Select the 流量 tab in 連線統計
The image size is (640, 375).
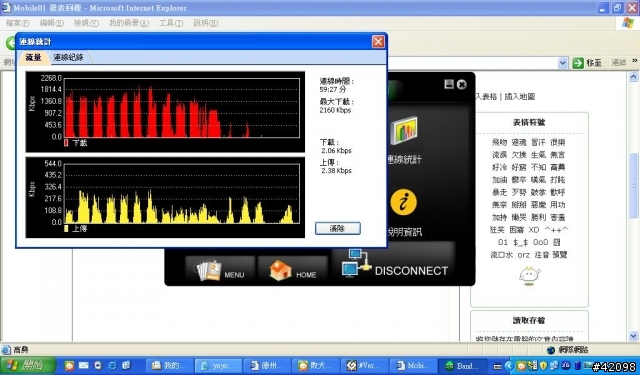coord(33,58)
